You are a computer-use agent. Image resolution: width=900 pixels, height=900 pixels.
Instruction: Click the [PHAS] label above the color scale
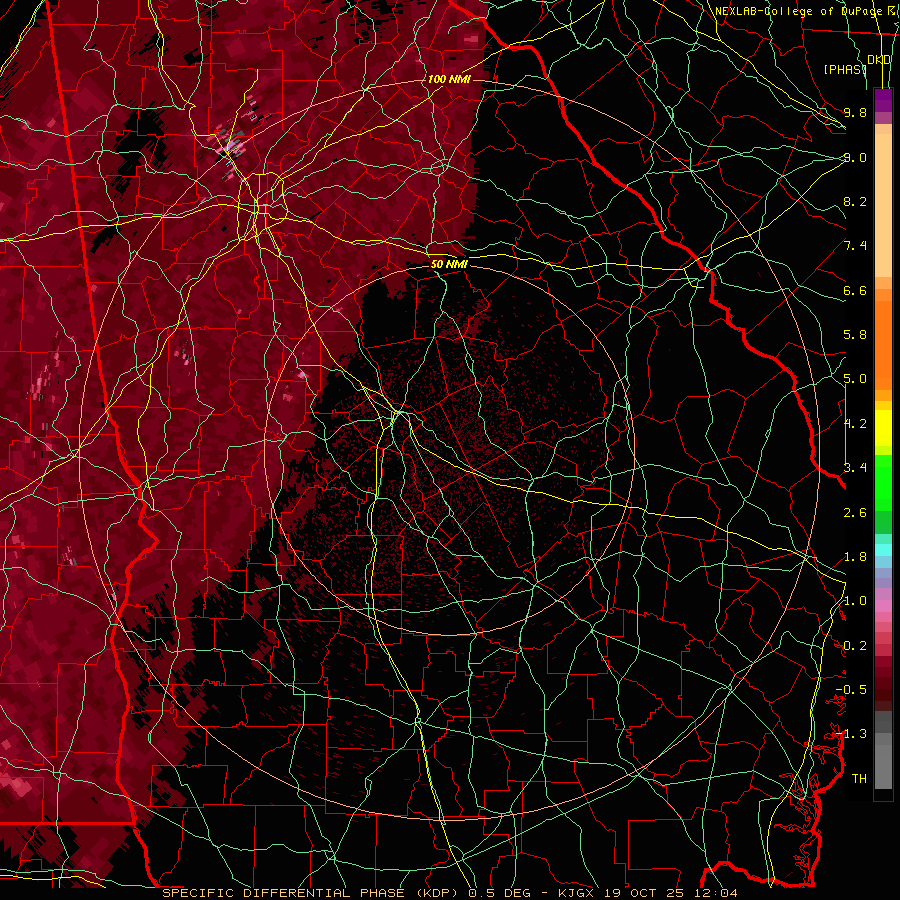pyautogui.click(x=845, y=69)
